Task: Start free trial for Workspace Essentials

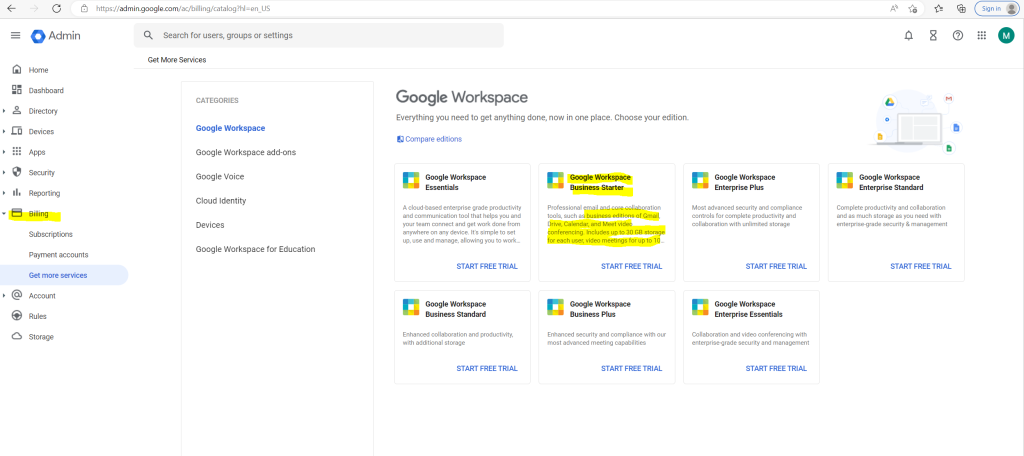Action: coord(487,266)
